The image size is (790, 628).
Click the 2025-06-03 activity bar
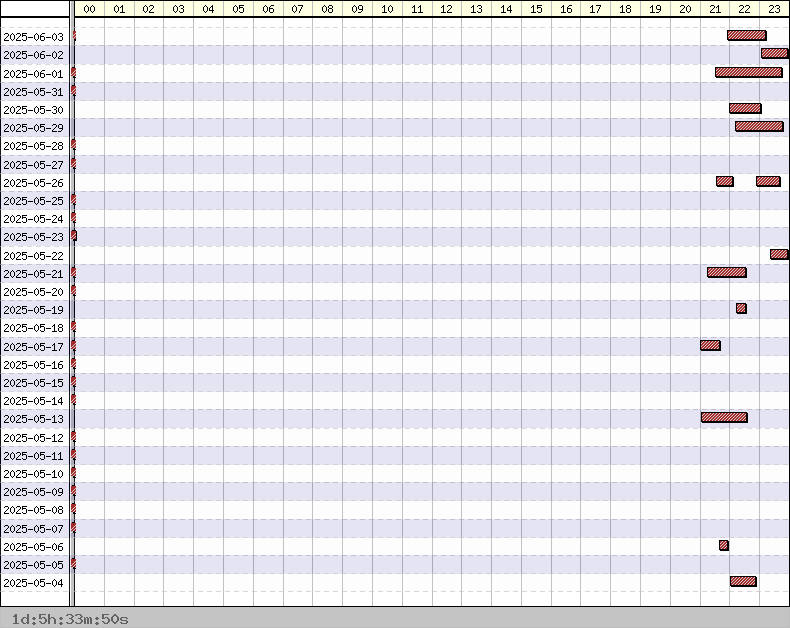coord(747,35)
